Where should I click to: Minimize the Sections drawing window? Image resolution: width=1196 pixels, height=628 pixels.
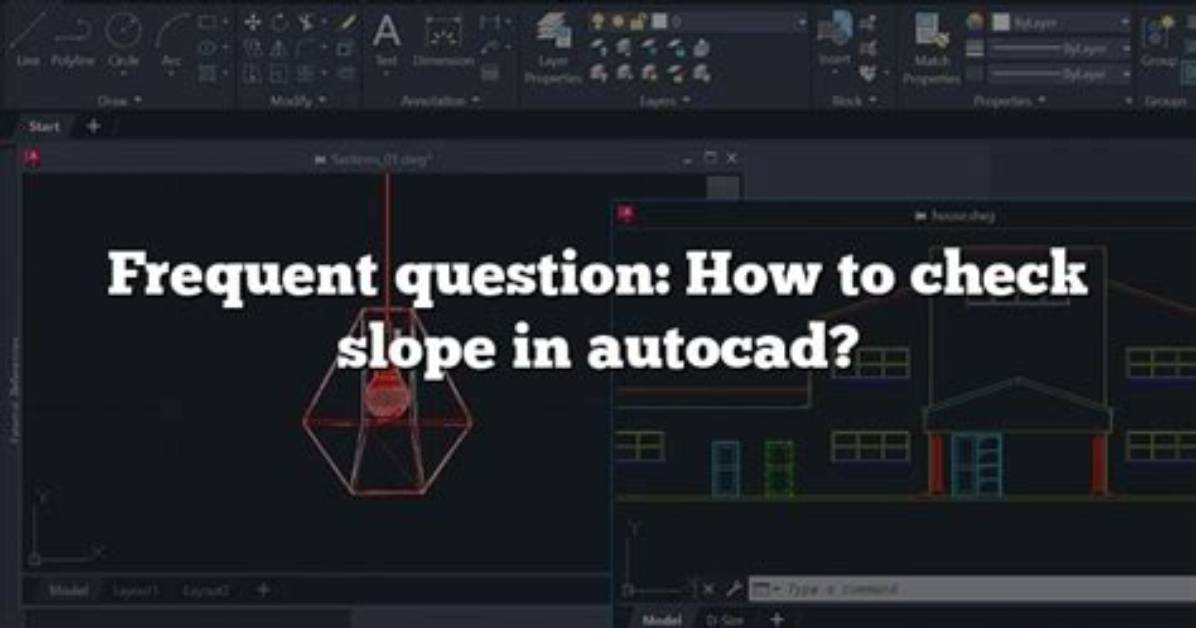(688, 159)
